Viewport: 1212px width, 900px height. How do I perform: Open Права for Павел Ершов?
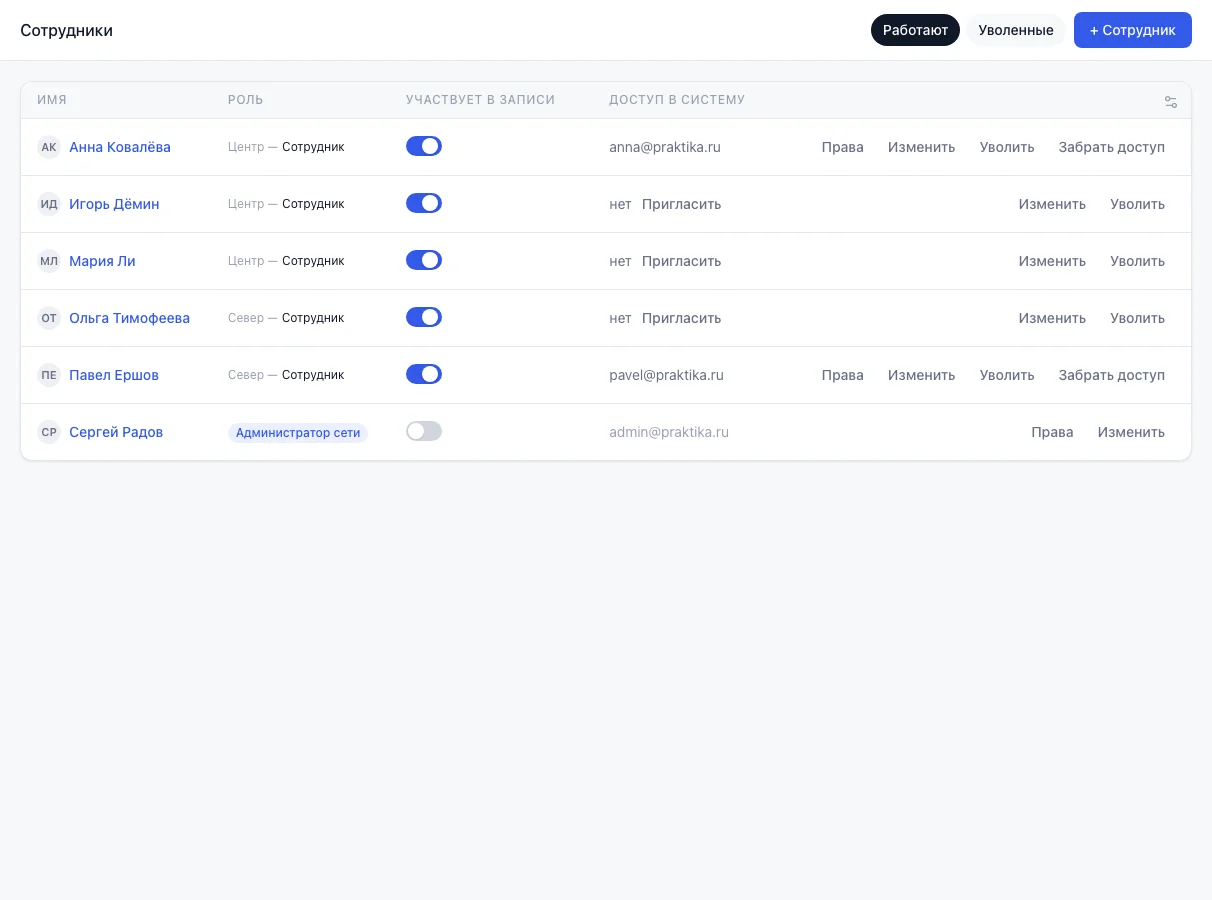(x=843, y=375)
